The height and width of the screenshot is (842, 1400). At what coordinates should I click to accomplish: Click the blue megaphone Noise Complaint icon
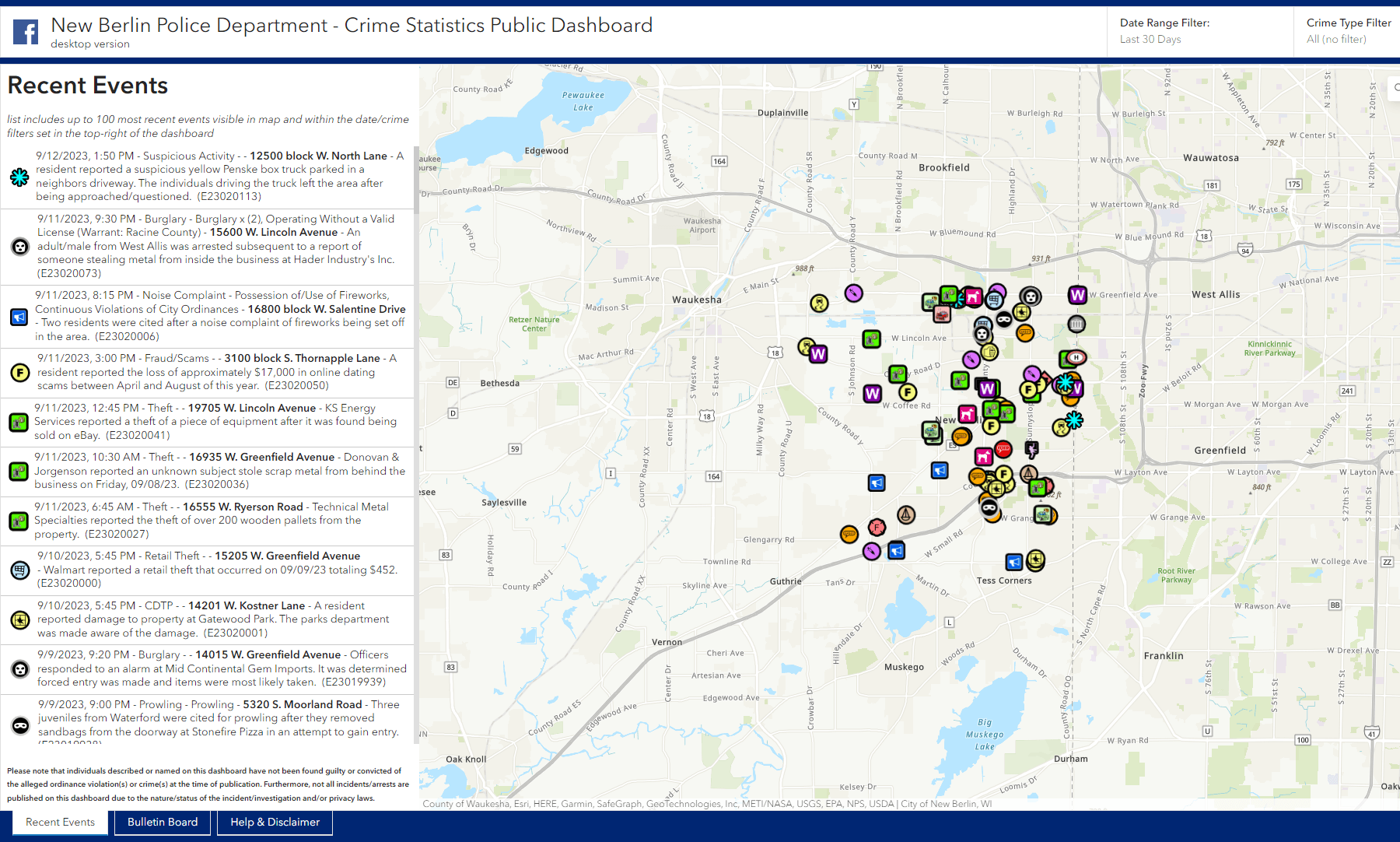point(19,317)
